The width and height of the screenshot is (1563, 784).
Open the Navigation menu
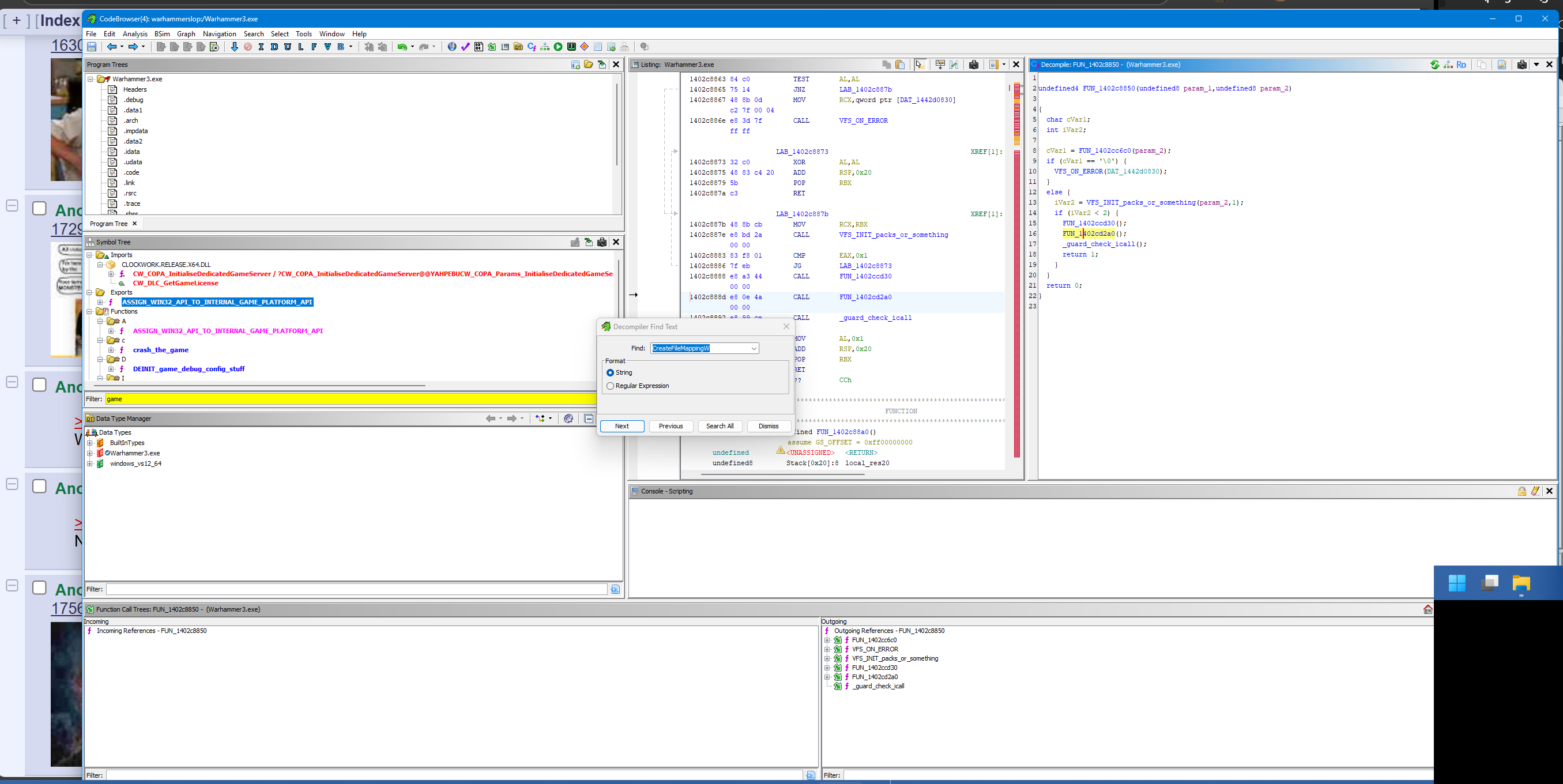click(219, 34)
